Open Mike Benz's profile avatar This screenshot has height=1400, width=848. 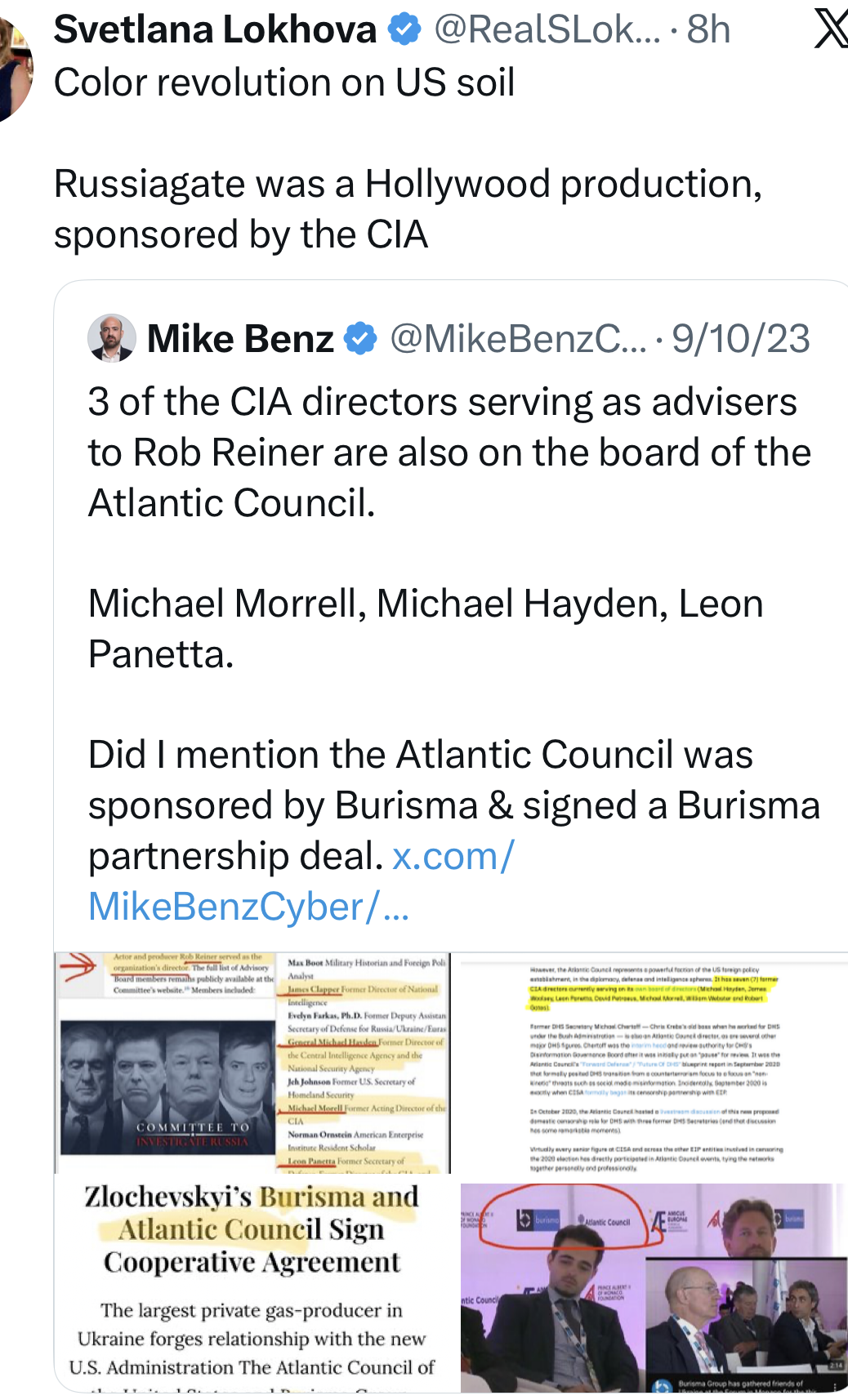pyautogui.click(x=112, y=338)
